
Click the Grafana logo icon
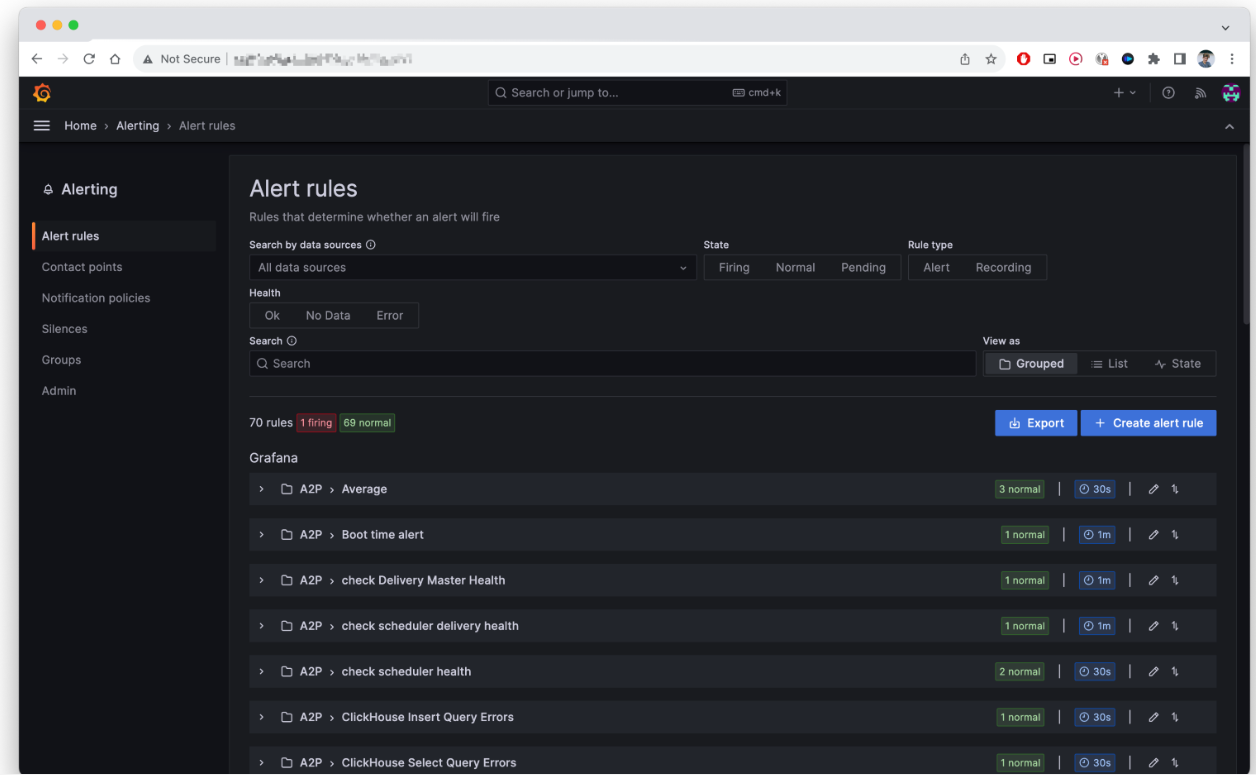click(42, 93)
